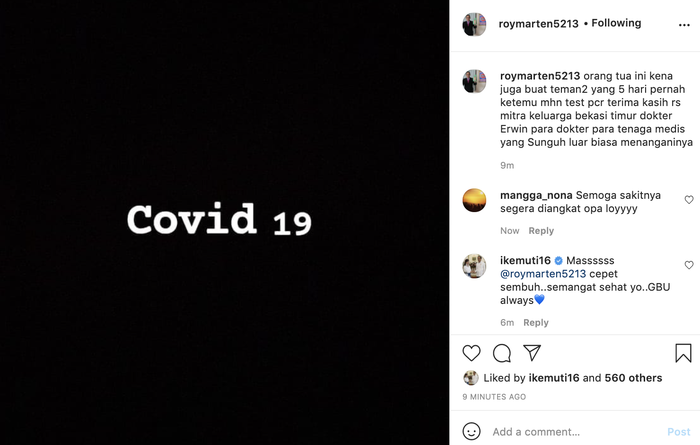
Task: Share post using paper plane icon
Action: pos(532,353)
